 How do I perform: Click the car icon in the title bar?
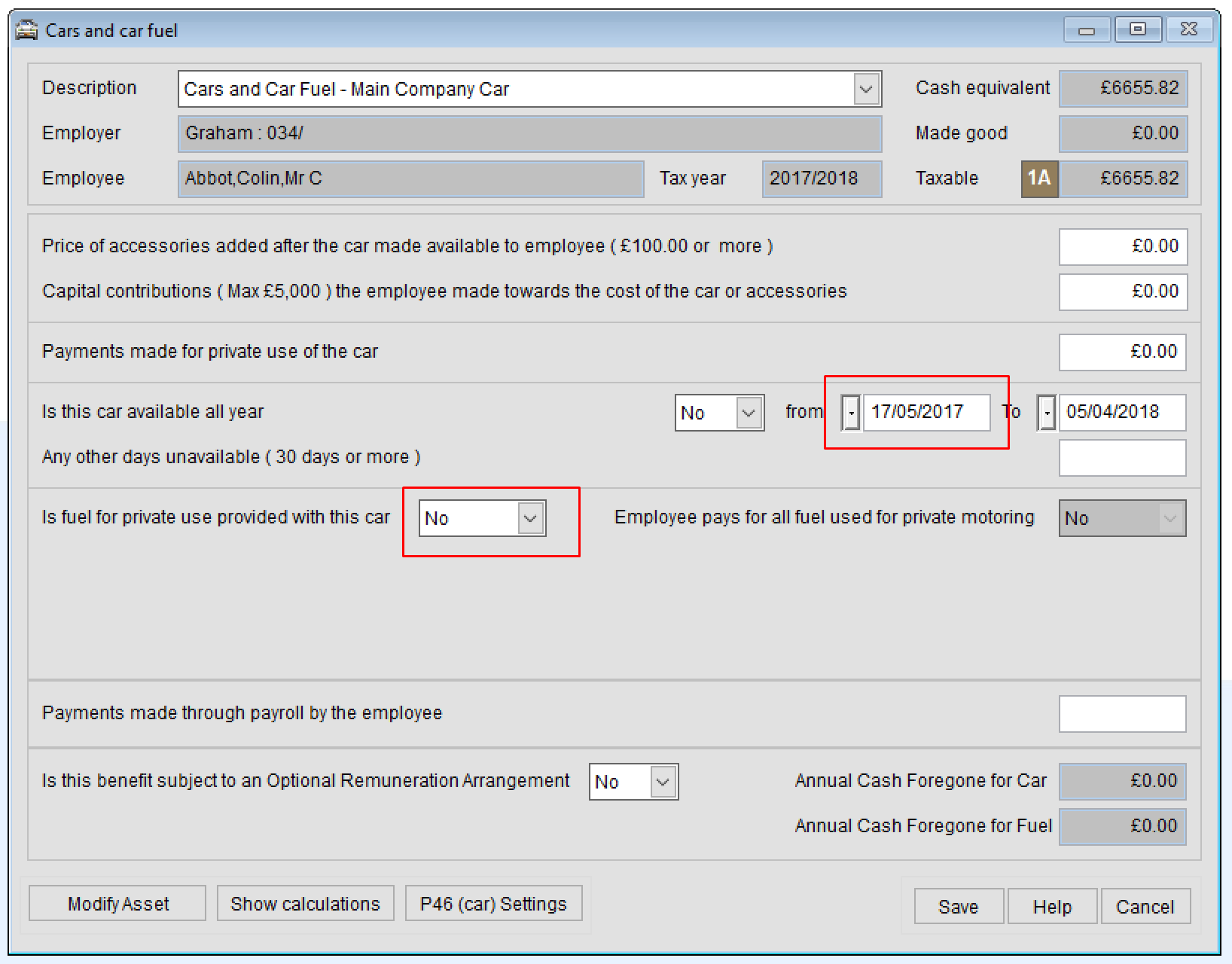tap(27, 29)
